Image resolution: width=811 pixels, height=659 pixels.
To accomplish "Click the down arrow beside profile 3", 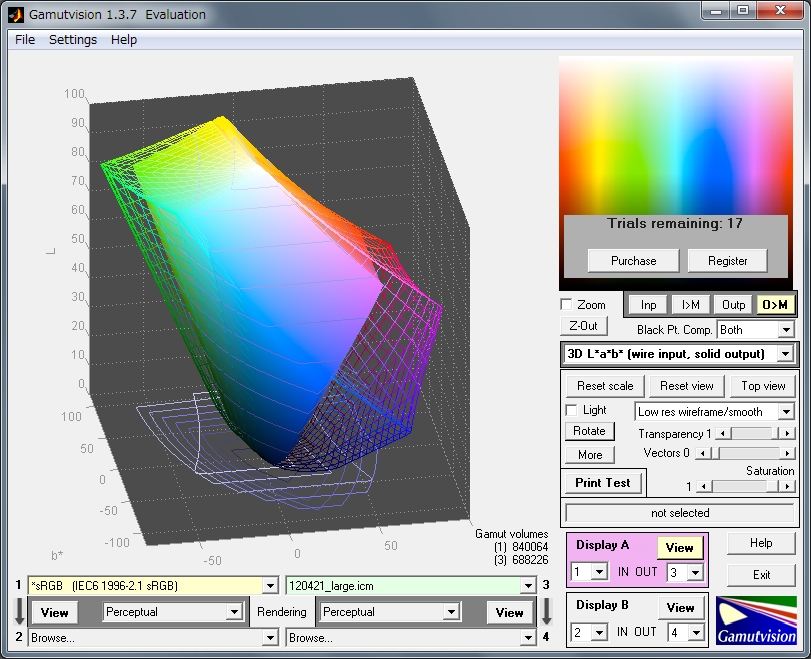I will (x=545, y=610).
